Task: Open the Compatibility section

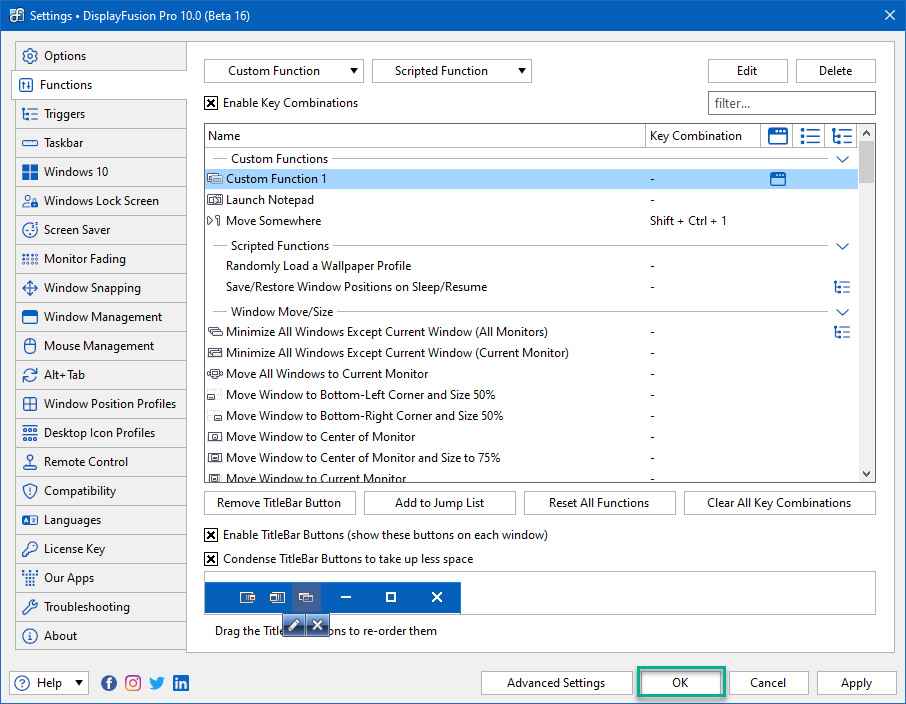Action: tap(101, 491)
